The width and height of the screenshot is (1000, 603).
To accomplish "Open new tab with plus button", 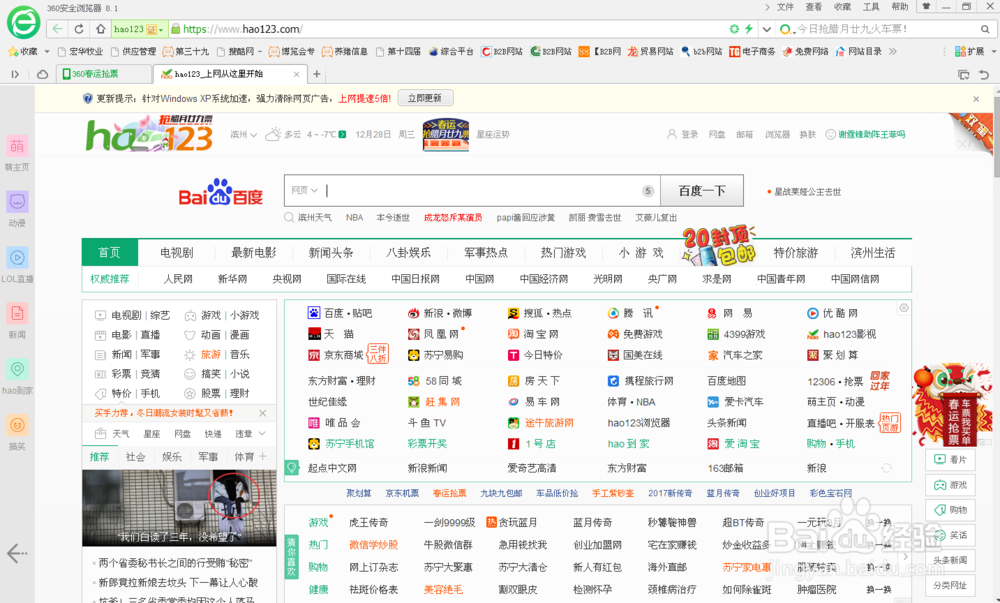I will pyautogui.click(x=316, y=74).
